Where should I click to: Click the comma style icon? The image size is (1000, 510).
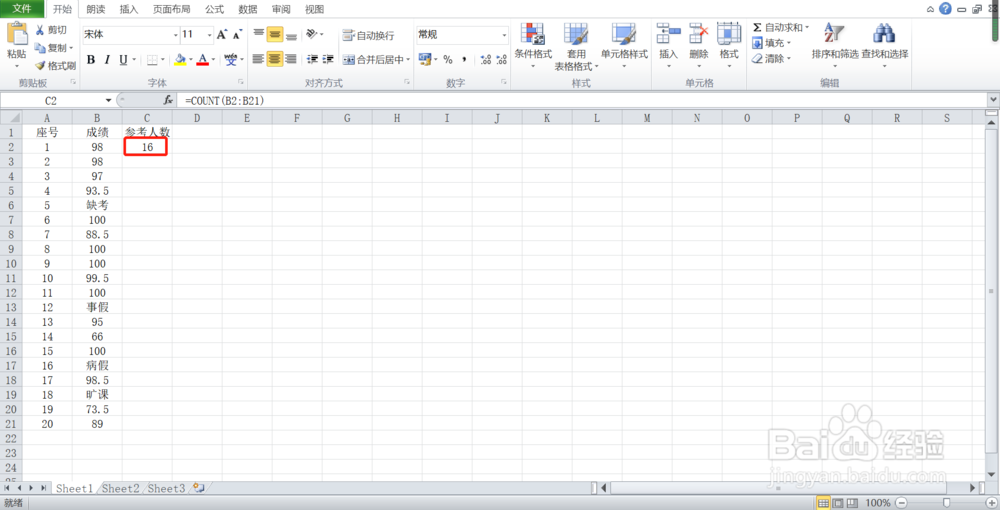464,59
